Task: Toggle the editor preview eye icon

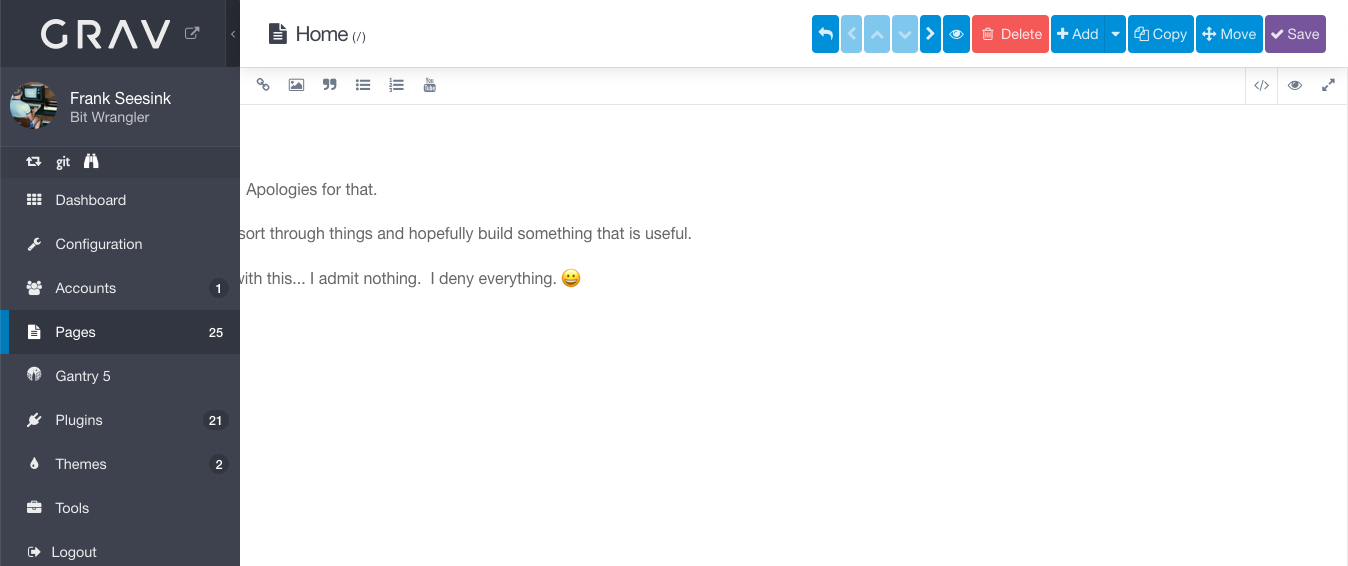Action: (1294, 86)
